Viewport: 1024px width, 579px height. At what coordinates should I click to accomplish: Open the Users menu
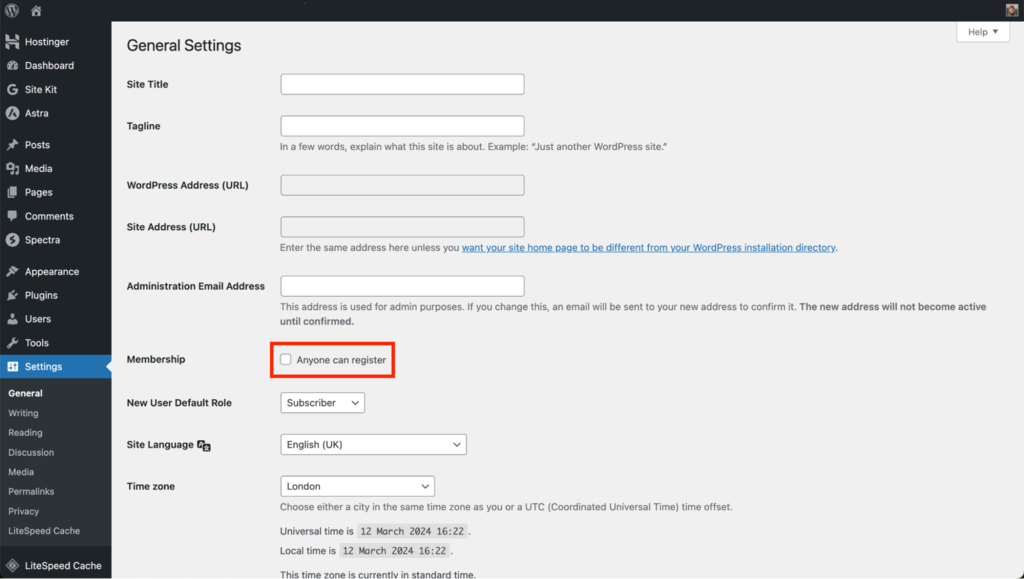point(38,319)
